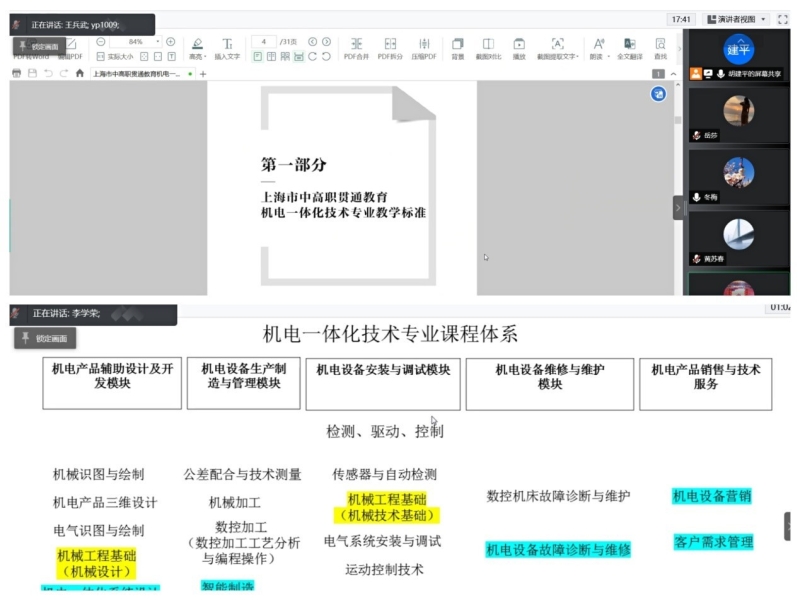This screenshot has width=800, height=600.
Task: Open a new tab with the plus button
Action: pos(205,74)
